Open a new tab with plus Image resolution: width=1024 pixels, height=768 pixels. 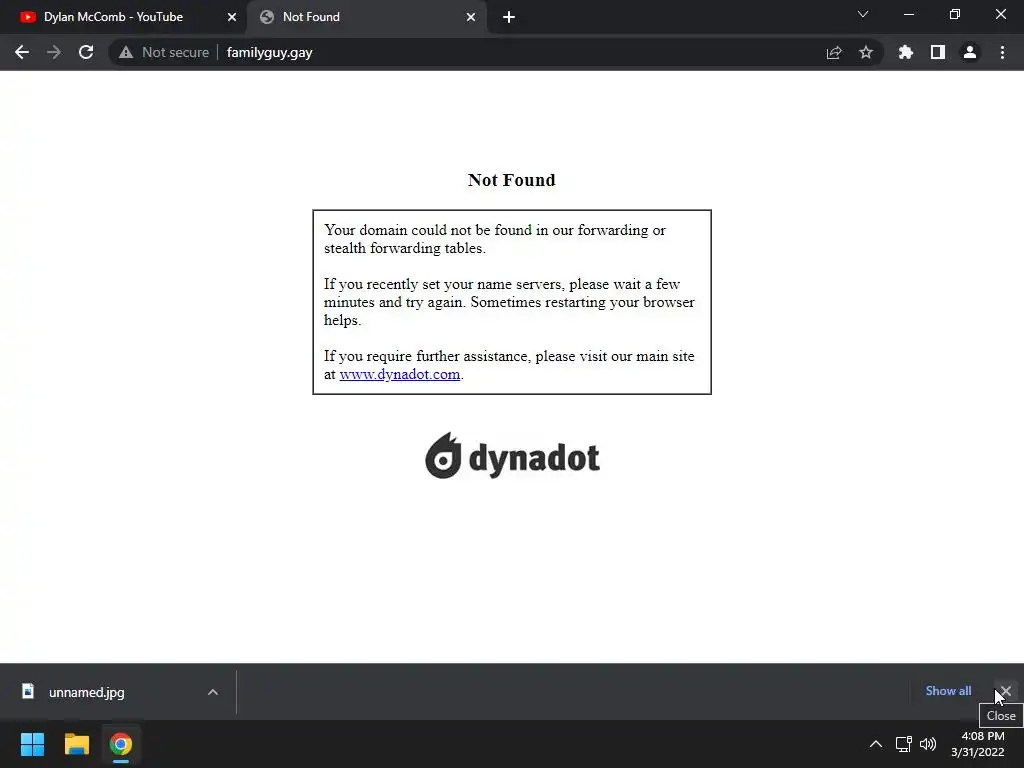click(509, 18)
